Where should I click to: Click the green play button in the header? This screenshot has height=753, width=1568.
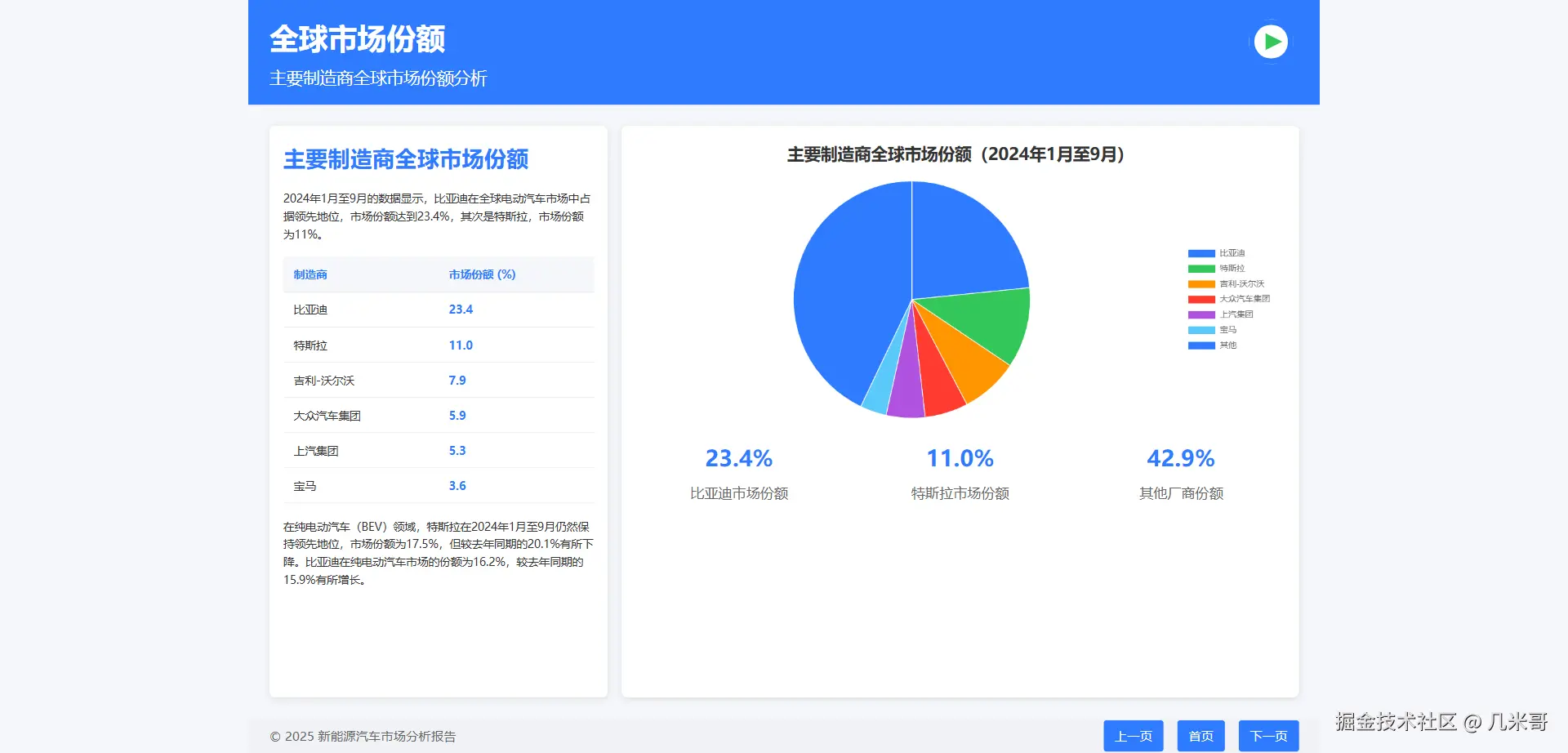coord(1270,41)
